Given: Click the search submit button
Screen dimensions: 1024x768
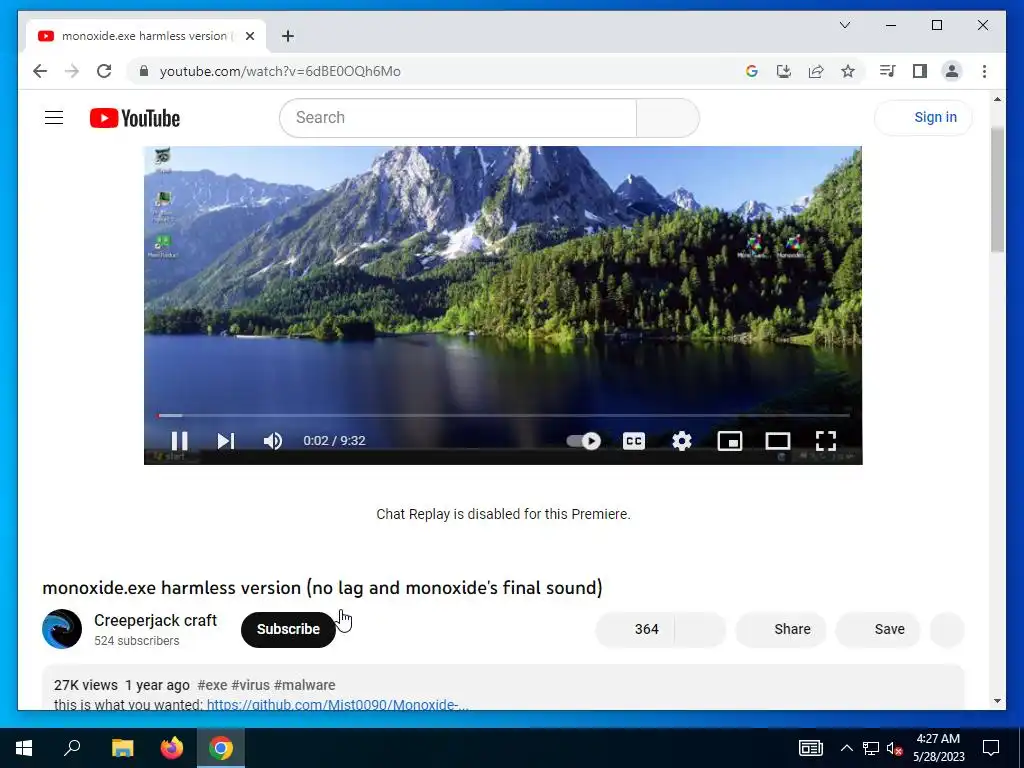Looking at the screenshot, I should (x=667, y=118).
